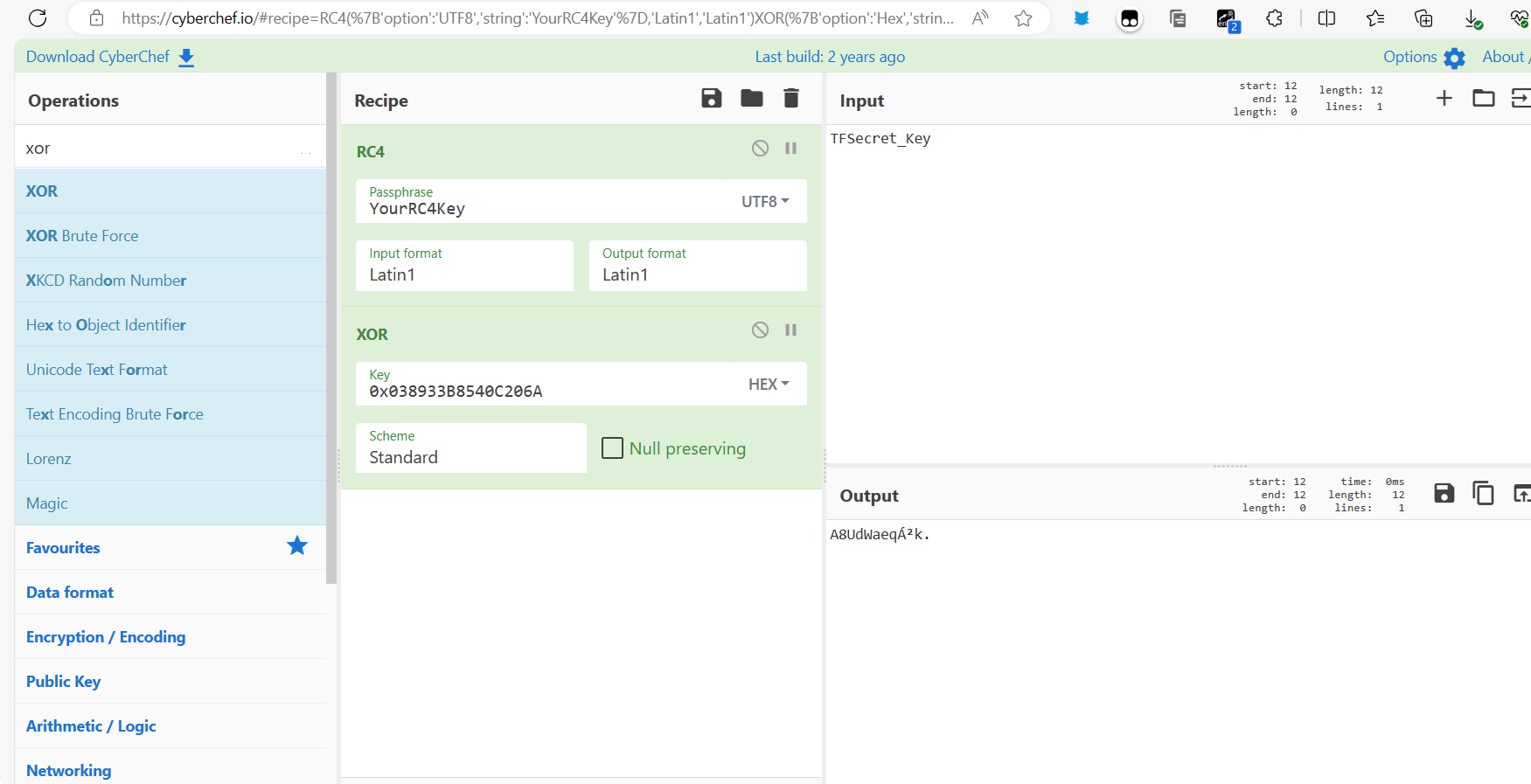Reload the browser page
The height and width of the screenshot is (784, 1531).
[x=38, y=17]
